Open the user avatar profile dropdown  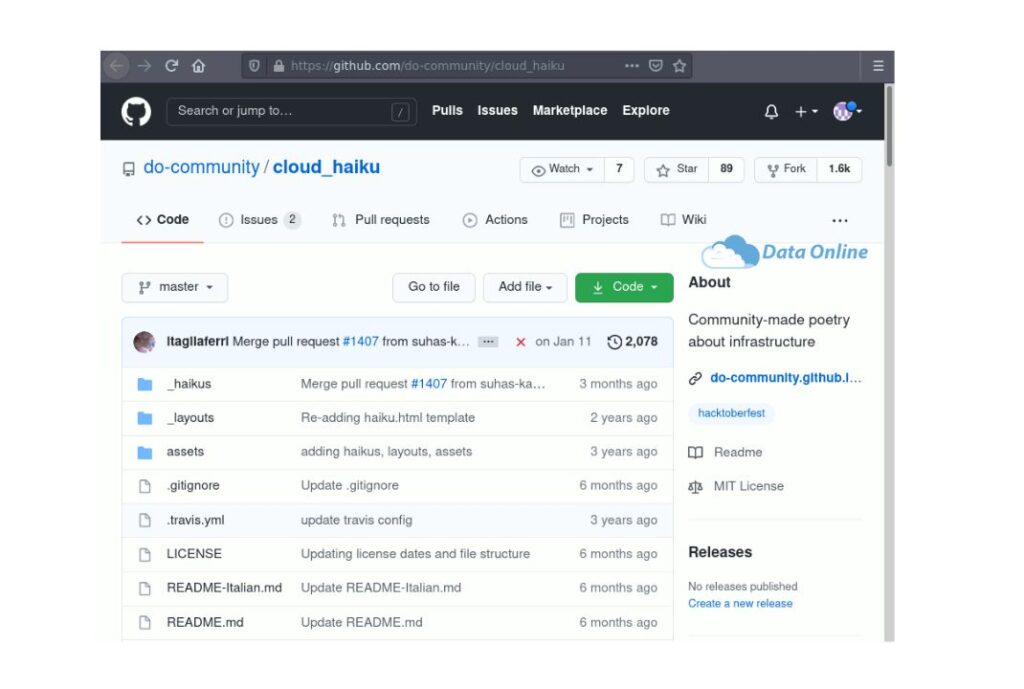pyautogui.click(x=848, y=112)
